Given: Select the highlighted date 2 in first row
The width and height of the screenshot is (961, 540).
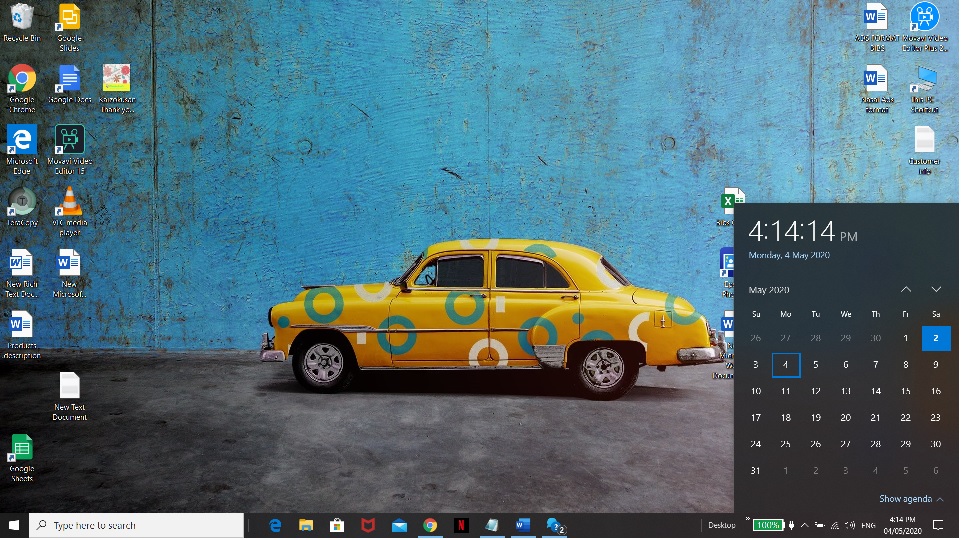Looking at the screenshot, I should tap(936, 338).
